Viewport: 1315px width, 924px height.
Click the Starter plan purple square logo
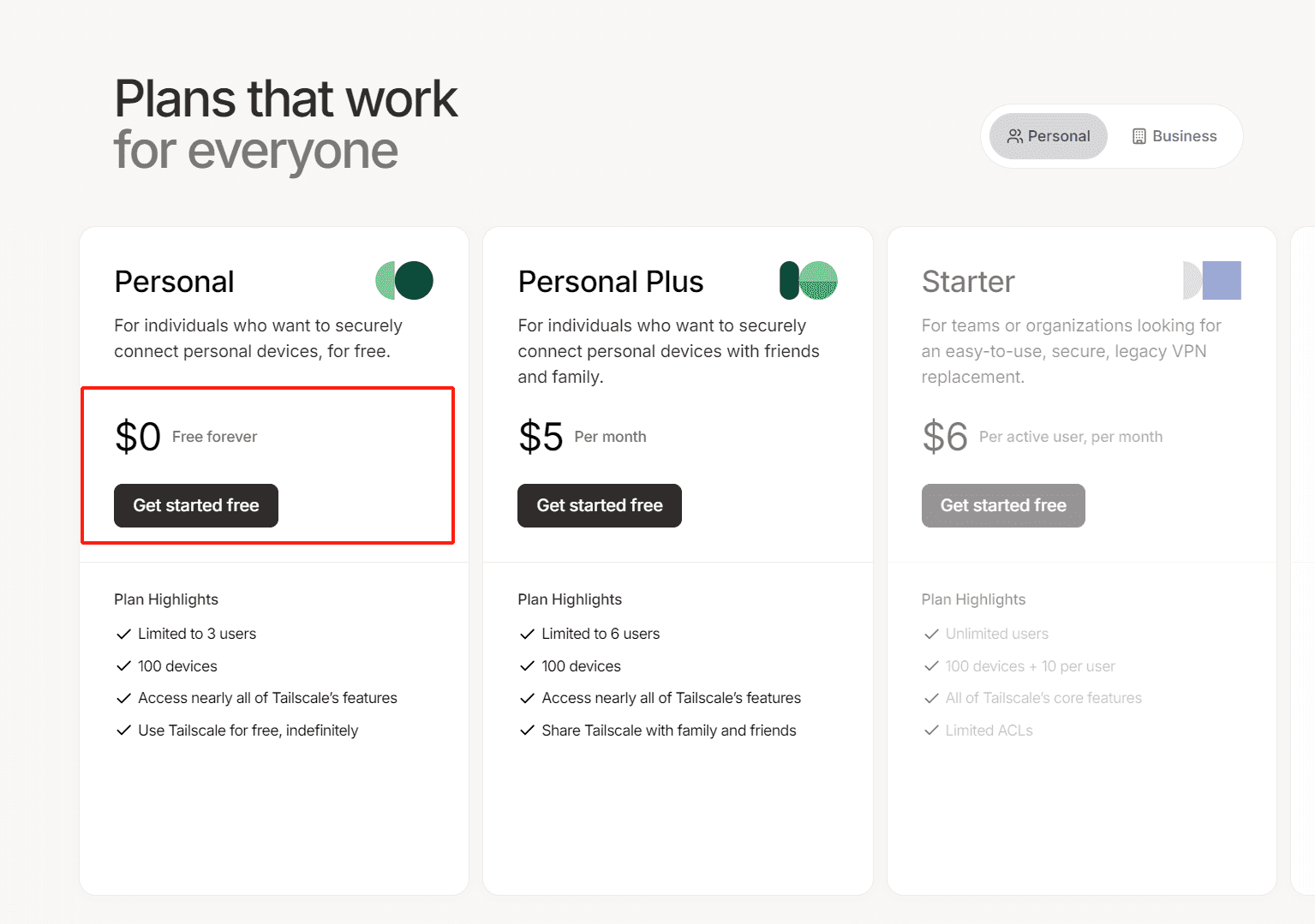[1211, 280]
